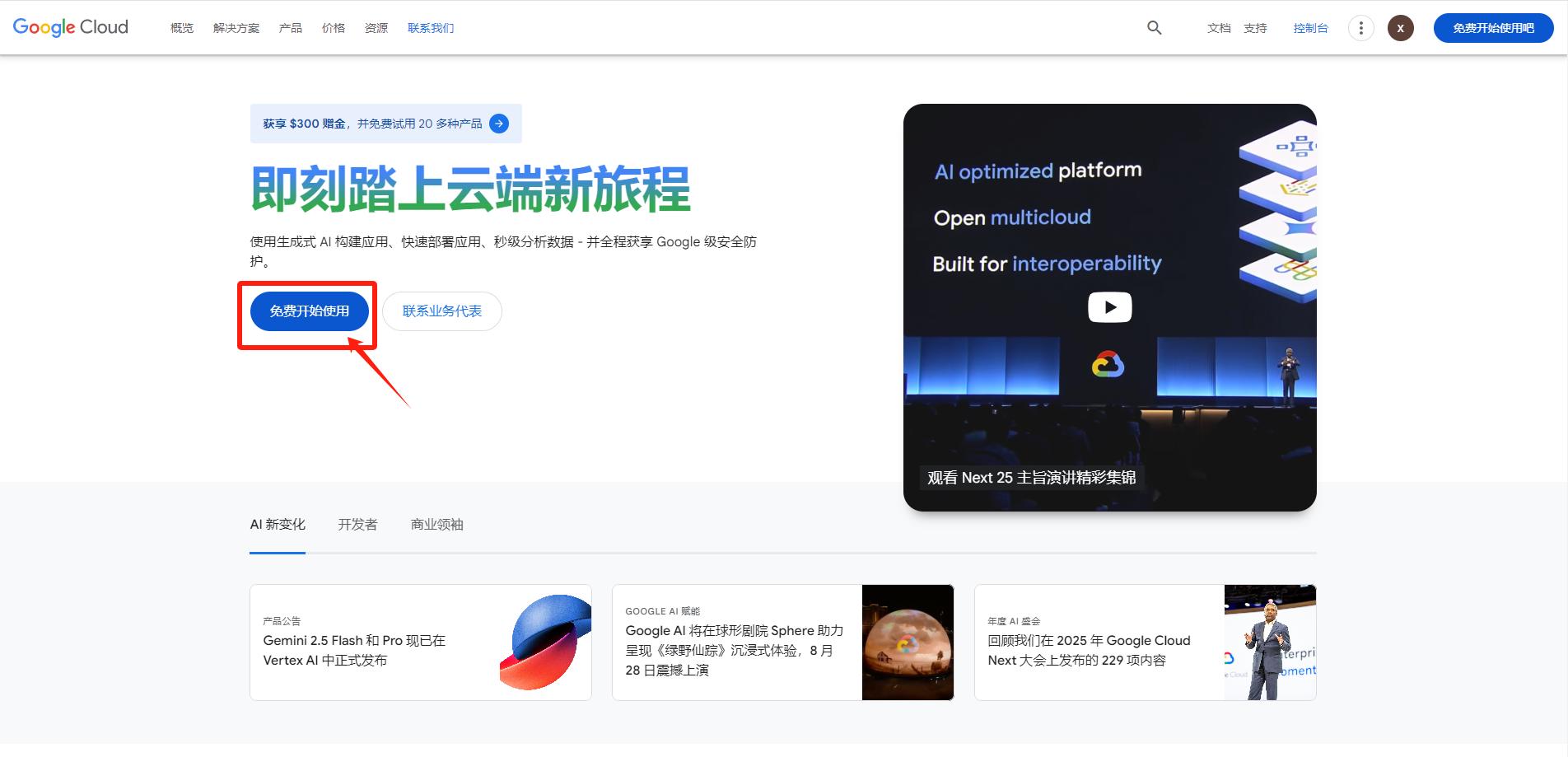Click the arrow icon in the $300 banner
This screenshot has height=757, width=1568.
tap(499, 124)
